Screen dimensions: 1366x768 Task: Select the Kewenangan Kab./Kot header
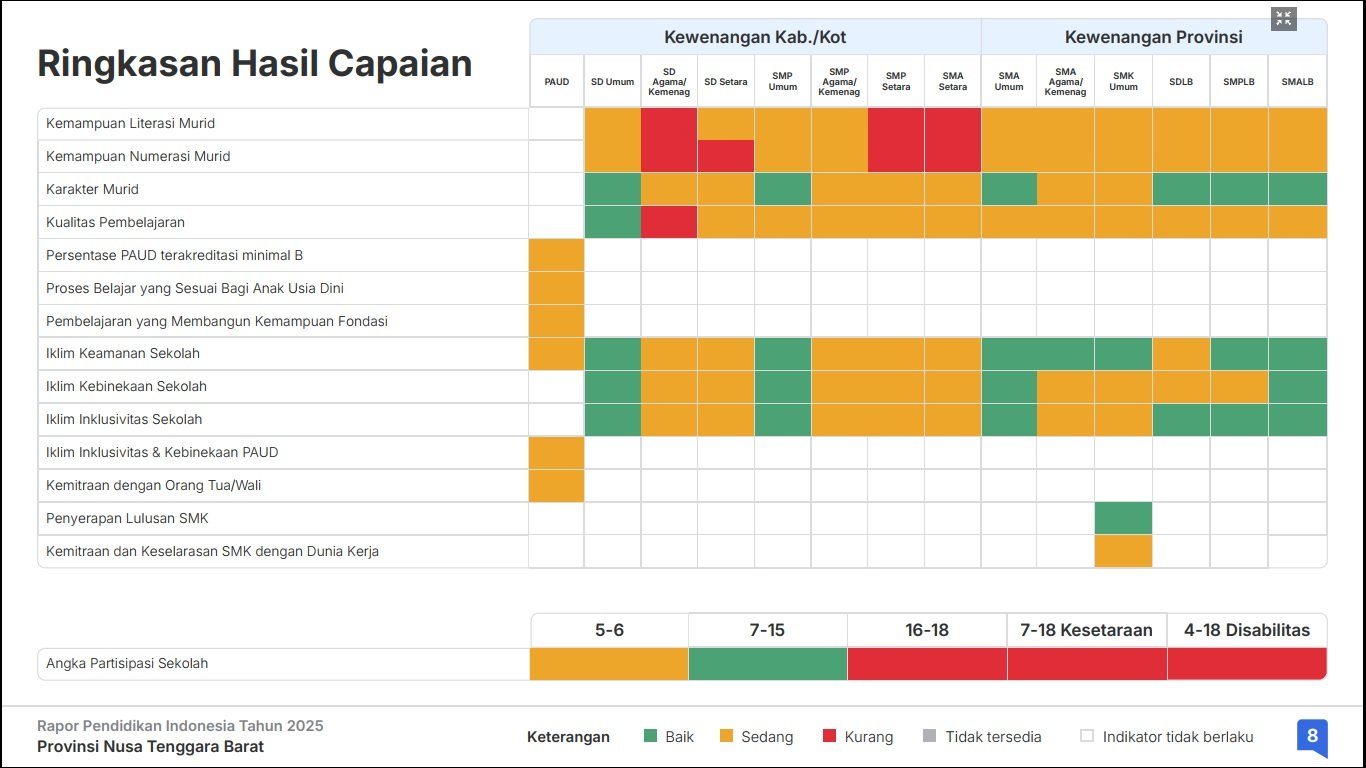(755, 37)
